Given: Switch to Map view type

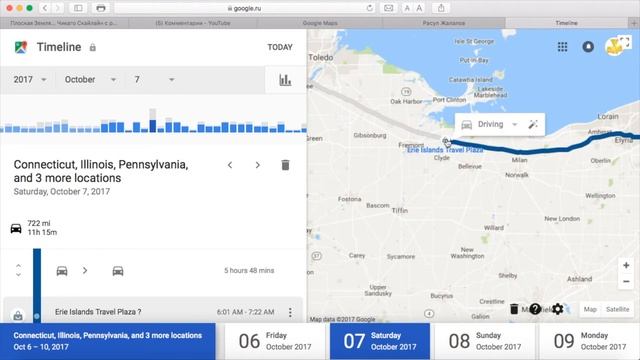Looking at the screenshot, I should point(590,309).
